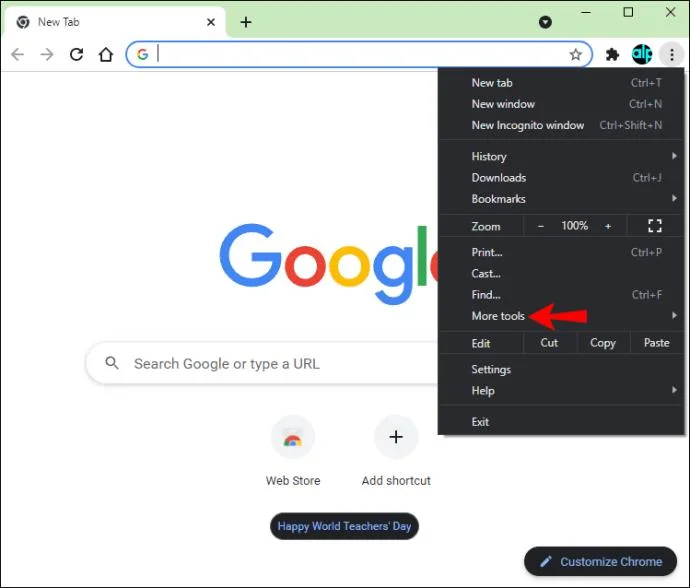Click the Happy World Teachers' Day button
This screenshot has width=690, height=588.
click(x=344, y=526)
